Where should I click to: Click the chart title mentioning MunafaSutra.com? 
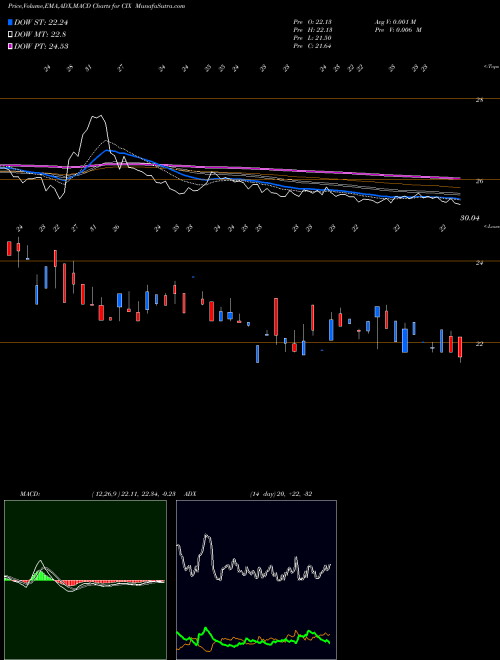point(96,6)
